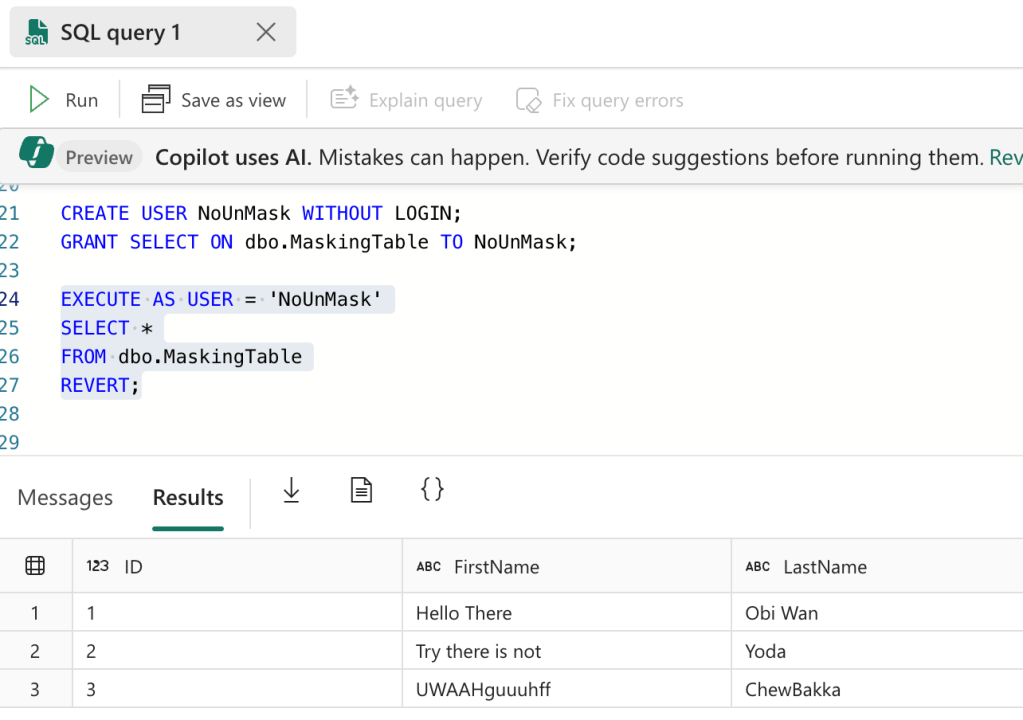Select row number 3 in results
Viewport: 1023px width, 720px height.
35,689
